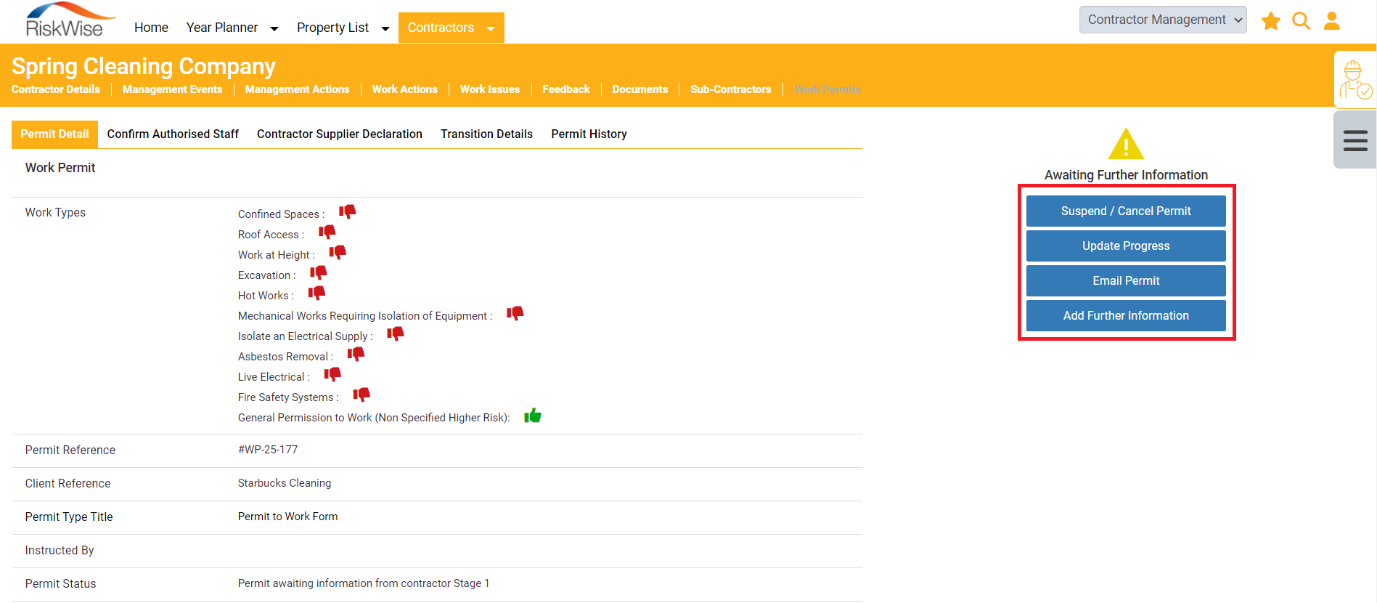The width and height of the screenshot is (1377, 603).
Task: Click the favourites star icon
Action: click(1271, 21)
